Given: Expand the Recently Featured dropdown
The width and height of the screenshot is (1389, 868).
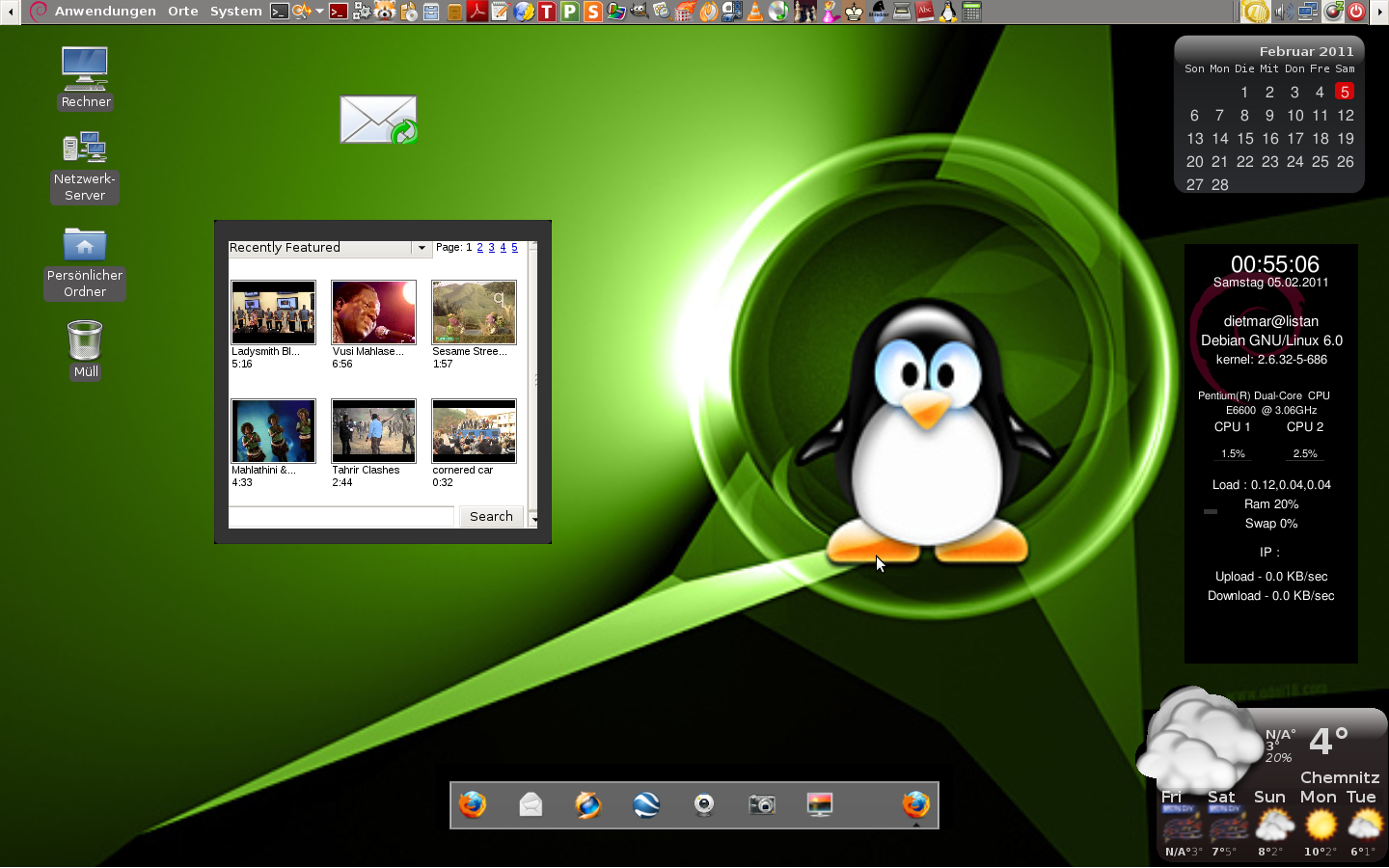Looking at the screenshot, I should [x=422, y=248].
